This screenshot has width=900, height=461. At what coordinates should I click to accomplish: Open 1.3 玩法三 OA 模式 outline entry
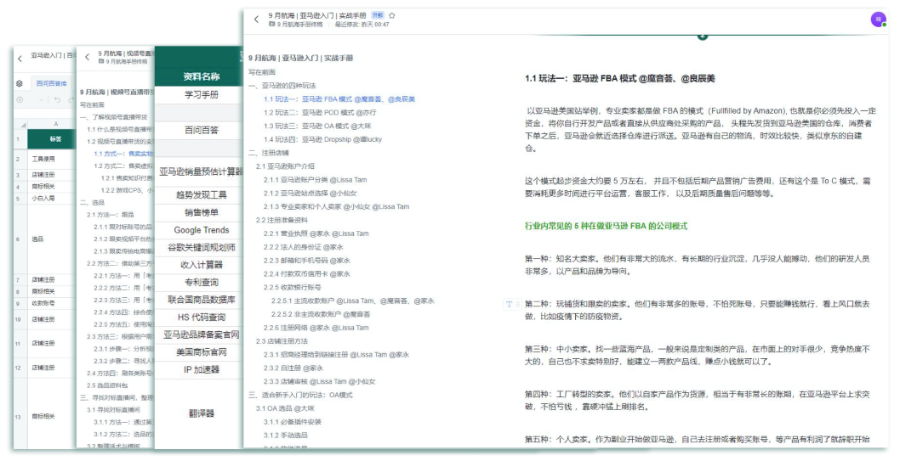[317, 126]
